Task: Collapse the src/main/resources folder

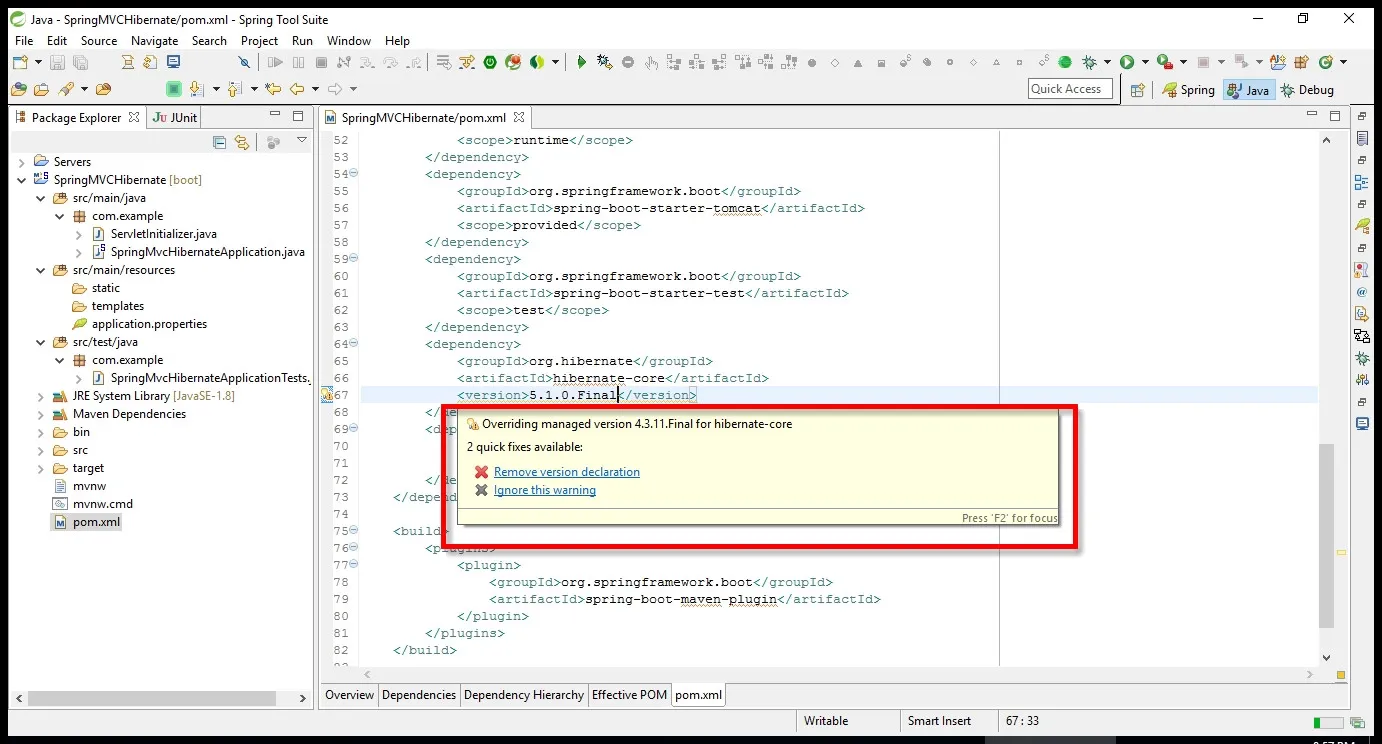Action: (x=40, y=270)
